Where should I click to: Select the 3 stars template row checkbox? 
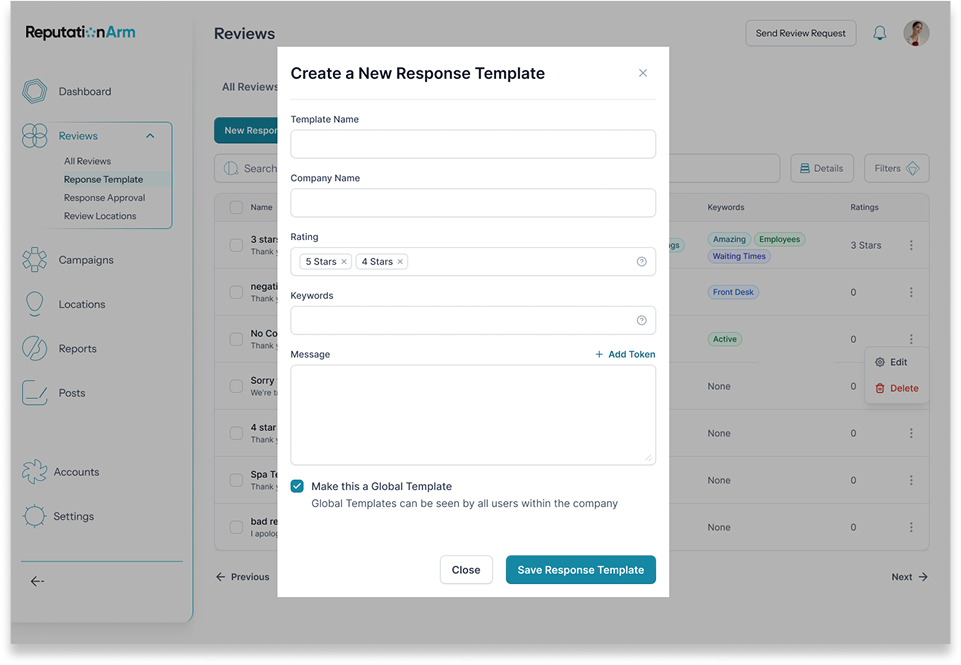pos(236,245)
